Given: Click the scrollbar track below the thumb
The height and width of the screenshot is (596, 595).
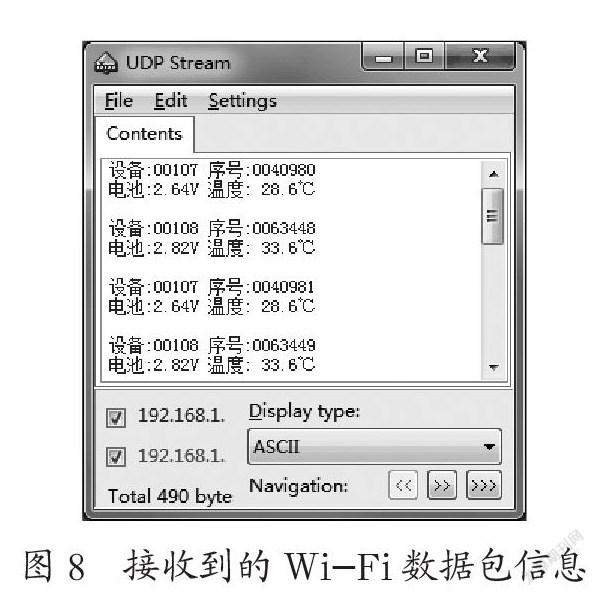Looking at the screenshot, I should click(493, 300).
